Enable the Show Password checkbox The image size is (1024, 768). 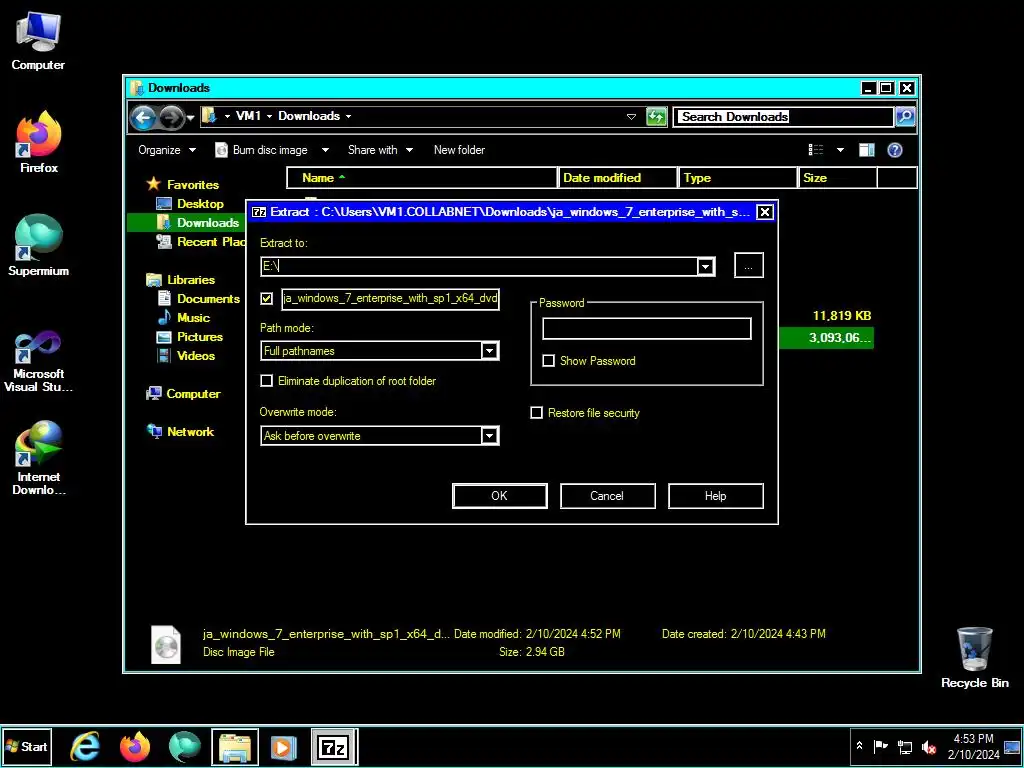pyautogui.click(x=588, y=360)
